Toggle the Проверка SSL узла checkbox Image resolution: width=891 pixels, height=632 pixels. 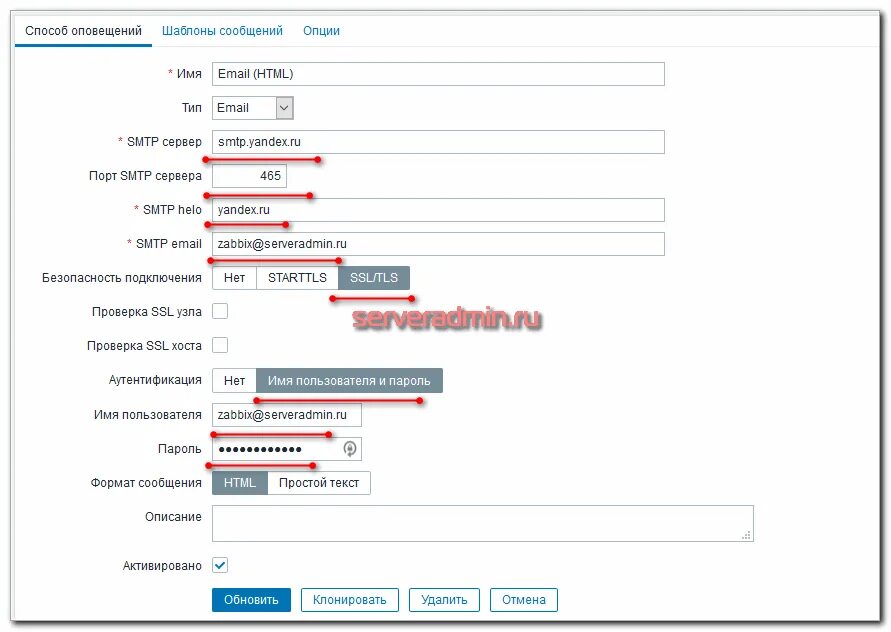click(x=220, y=311)
